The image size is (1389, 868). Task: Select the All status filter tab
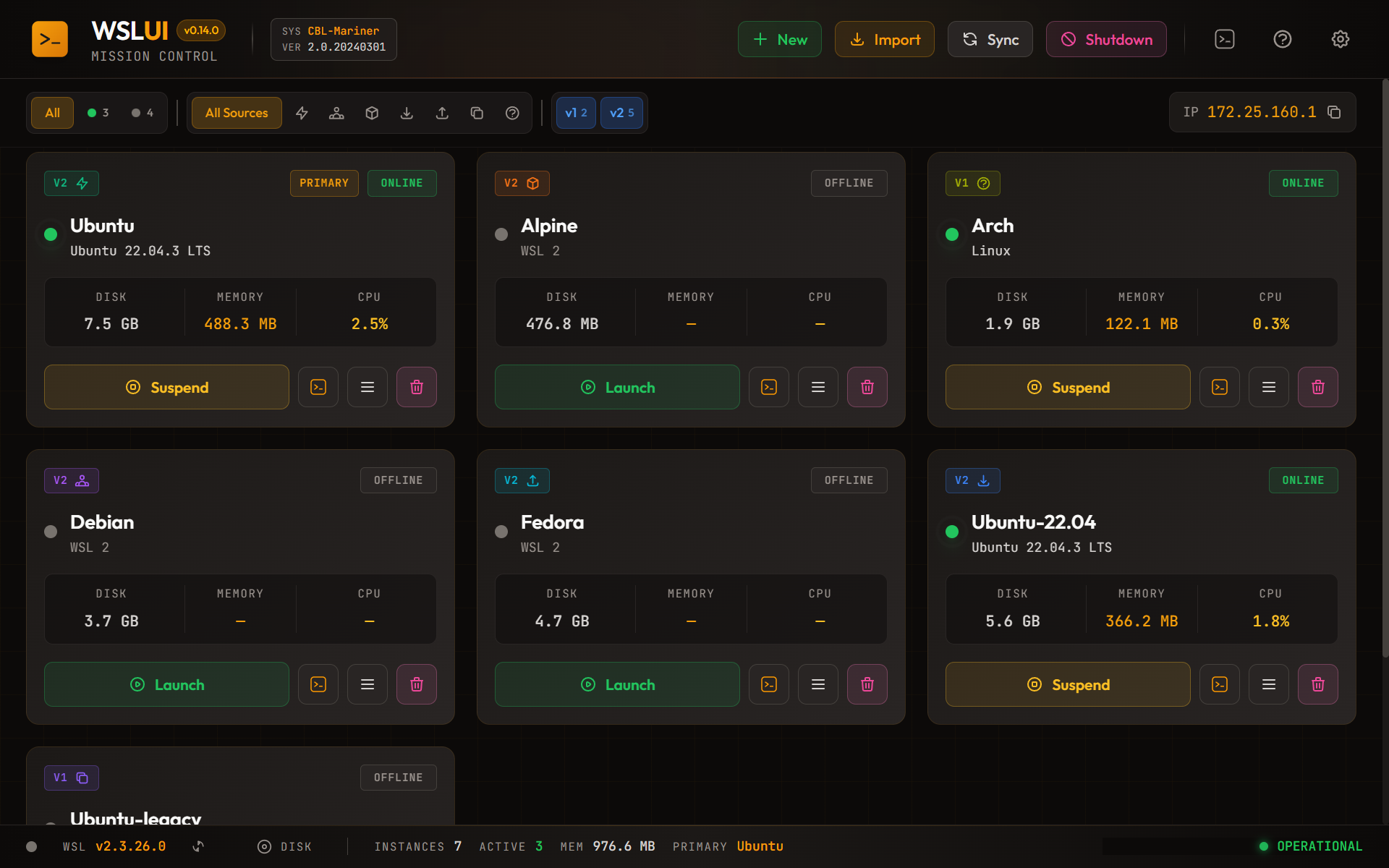tap(51, 113)
